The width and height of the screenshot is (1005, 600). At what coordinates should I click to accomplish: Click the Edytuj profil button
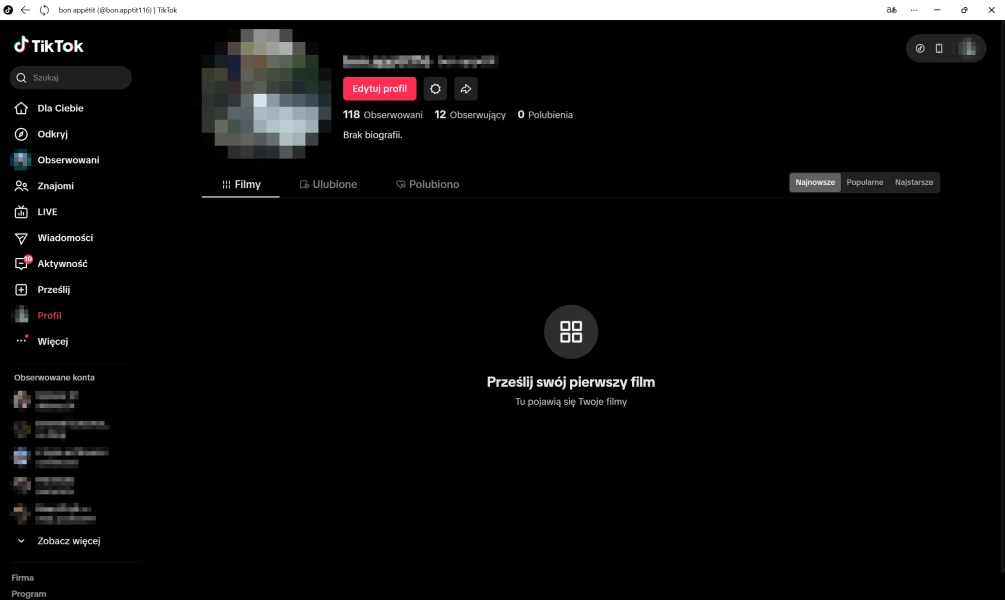pos(379,89)
